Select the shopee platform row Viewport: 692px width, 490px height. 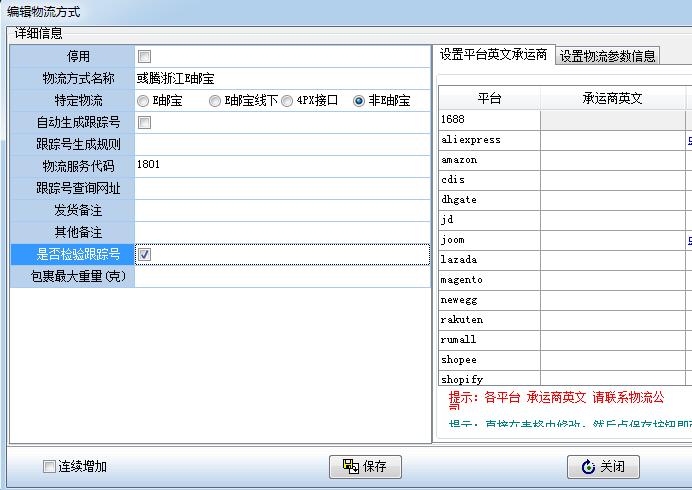click(489, 360)
